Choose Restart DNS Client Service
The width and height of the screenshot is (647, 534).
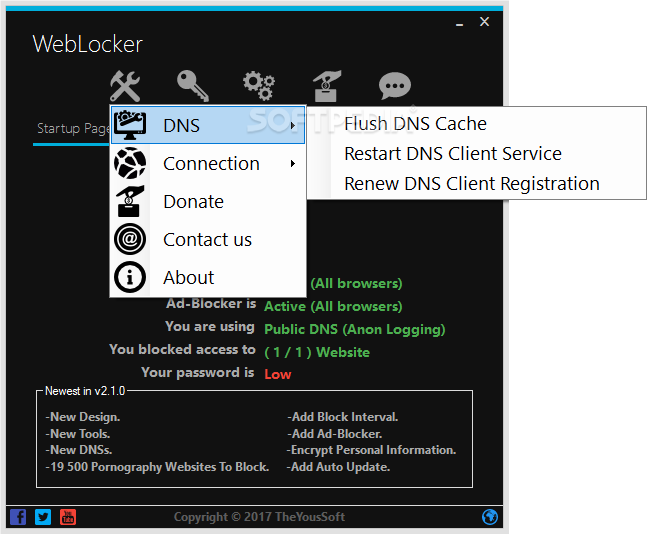pos(476,154)
